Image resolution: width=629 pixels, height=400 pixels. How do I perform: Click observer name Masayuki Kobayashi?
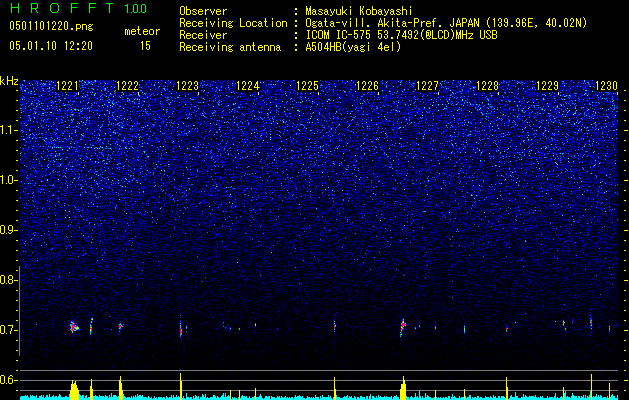pyautogui.click(x=359, y=11)
